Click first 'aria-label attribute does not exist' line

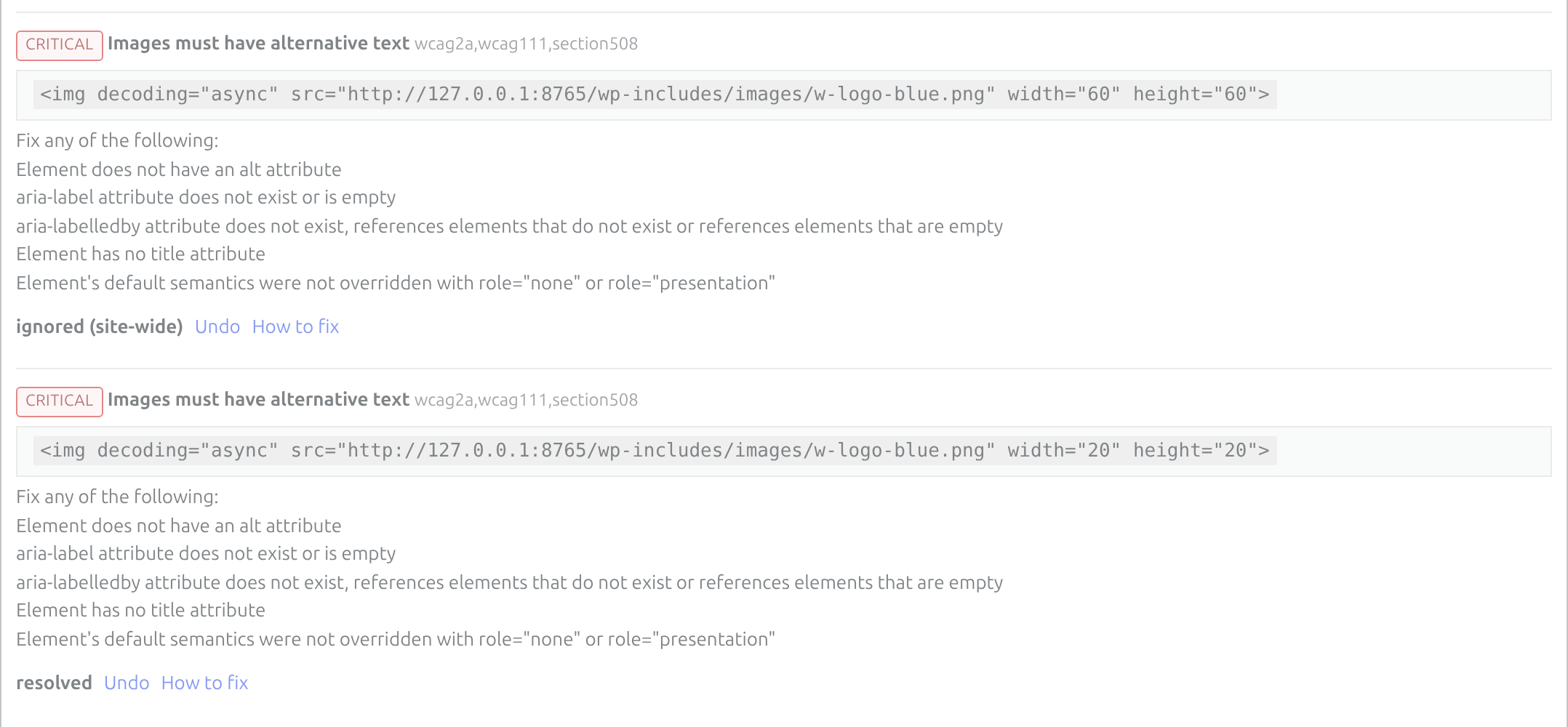tap(206, 197)
